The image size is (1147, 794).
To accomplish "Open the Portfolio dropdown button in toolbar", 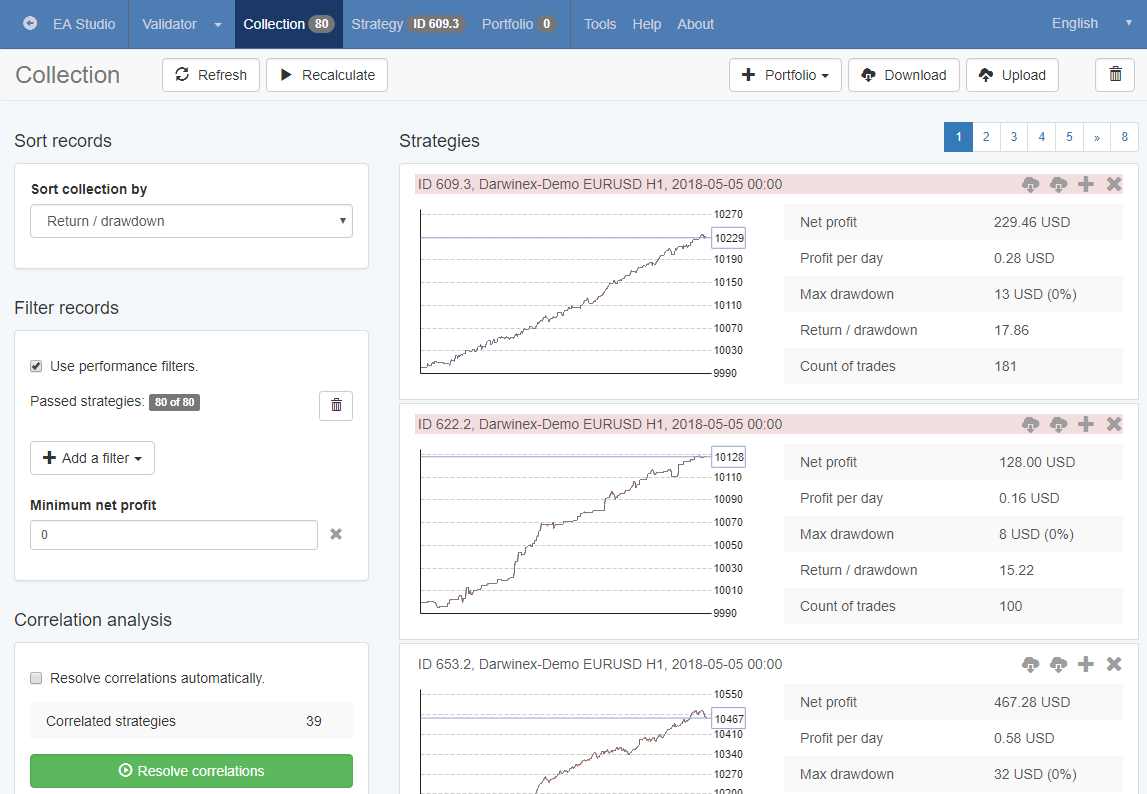I will click(x=785, y=75).
